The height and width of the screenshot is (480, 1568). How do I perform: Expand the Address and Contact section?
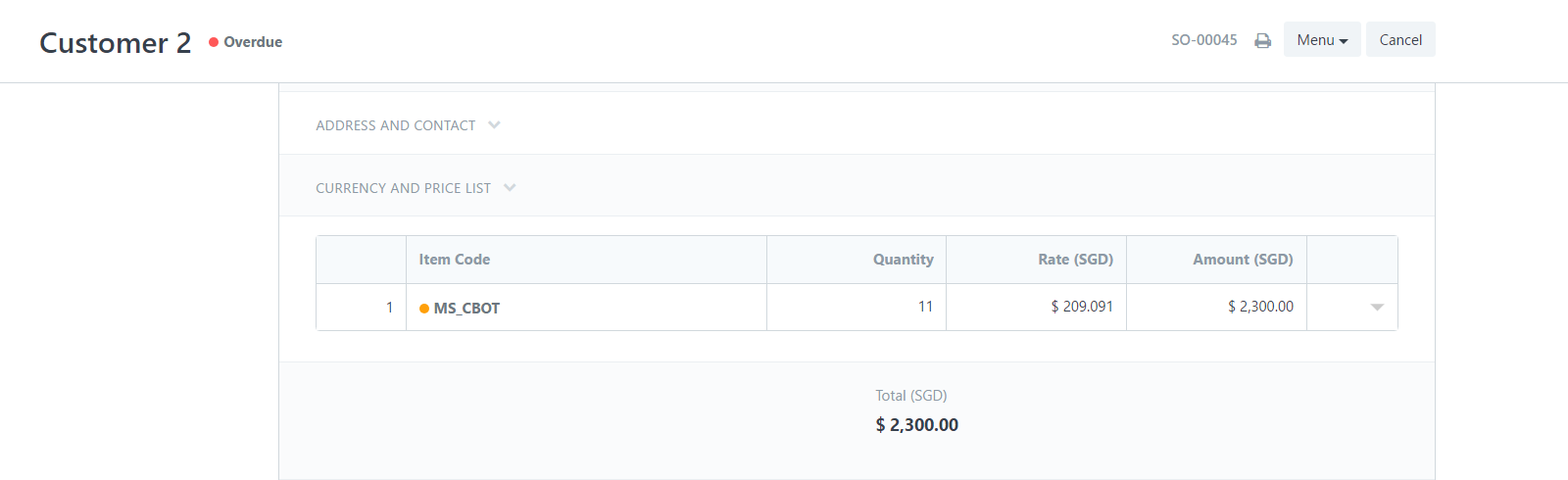coord(408,125)
